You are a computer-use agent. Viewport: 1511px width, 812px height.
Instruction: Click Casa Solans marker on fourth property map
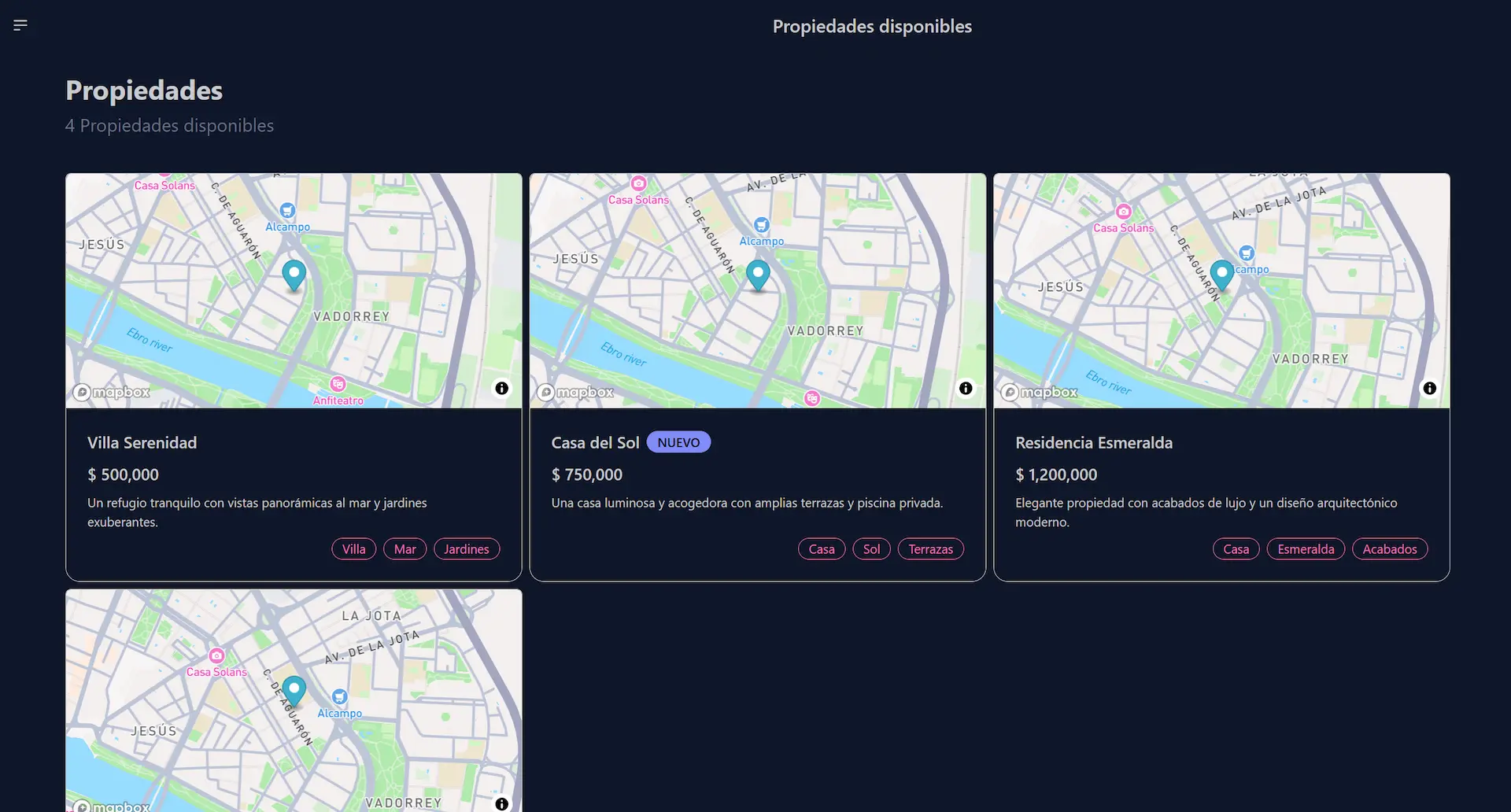pyautogui.click(x=216, y=655)
